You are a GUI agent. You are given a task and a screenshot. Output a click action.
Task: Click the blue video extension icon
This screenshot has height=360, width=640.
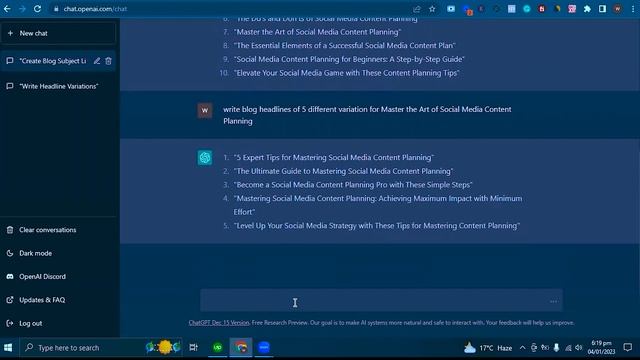click(x=451, y=9)
